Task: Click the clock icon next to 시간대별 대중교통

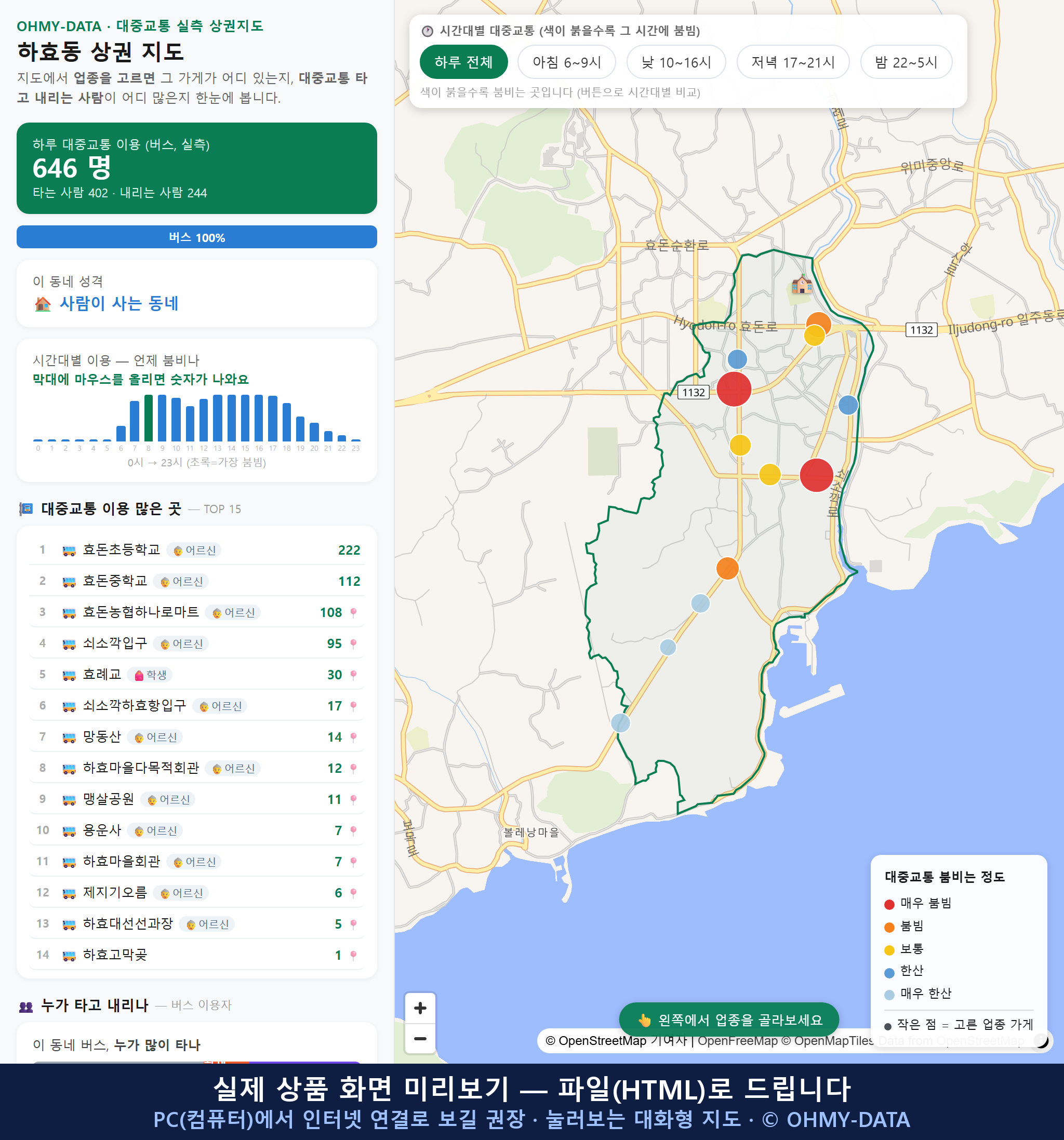Action: [428, 31]
